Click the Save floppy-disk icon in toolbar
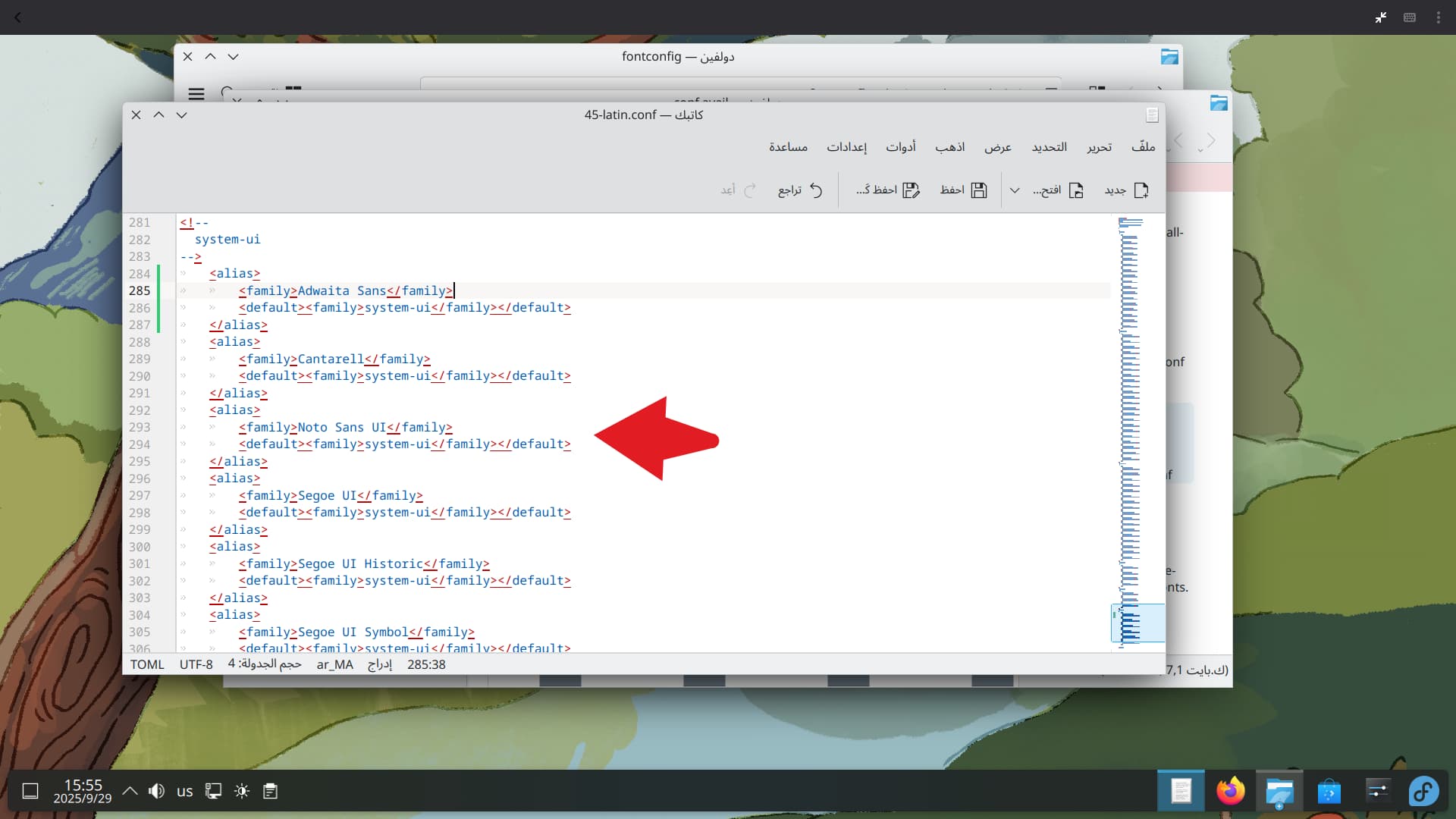The image size is (1456, 819). pyautogui.click(x=979, y=190)
